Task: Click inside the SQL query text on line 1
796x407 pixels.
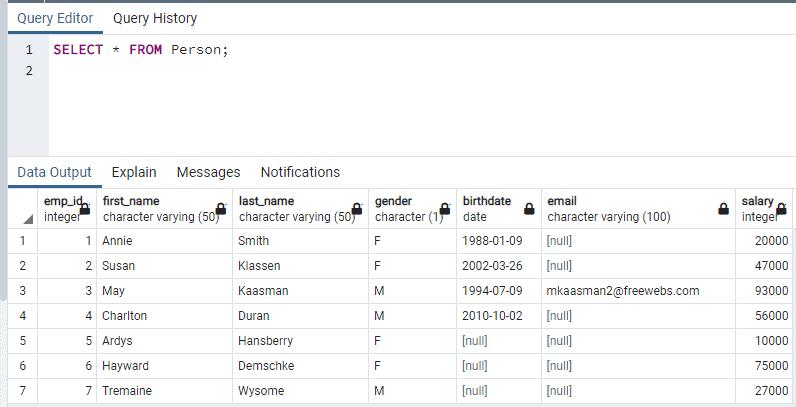Action: (x=140, y=50)
